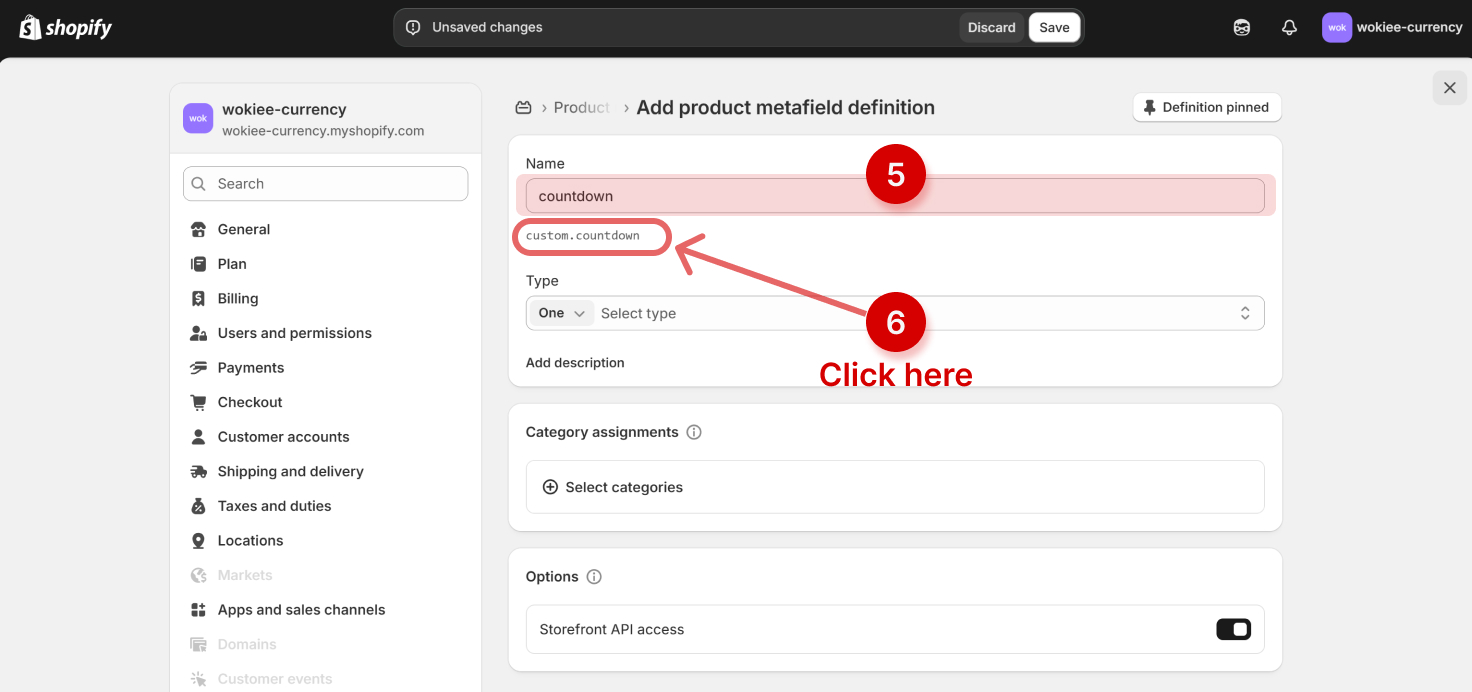Click the Add description link
This screenshot has height=692, width=1472.
pos(575,363)
